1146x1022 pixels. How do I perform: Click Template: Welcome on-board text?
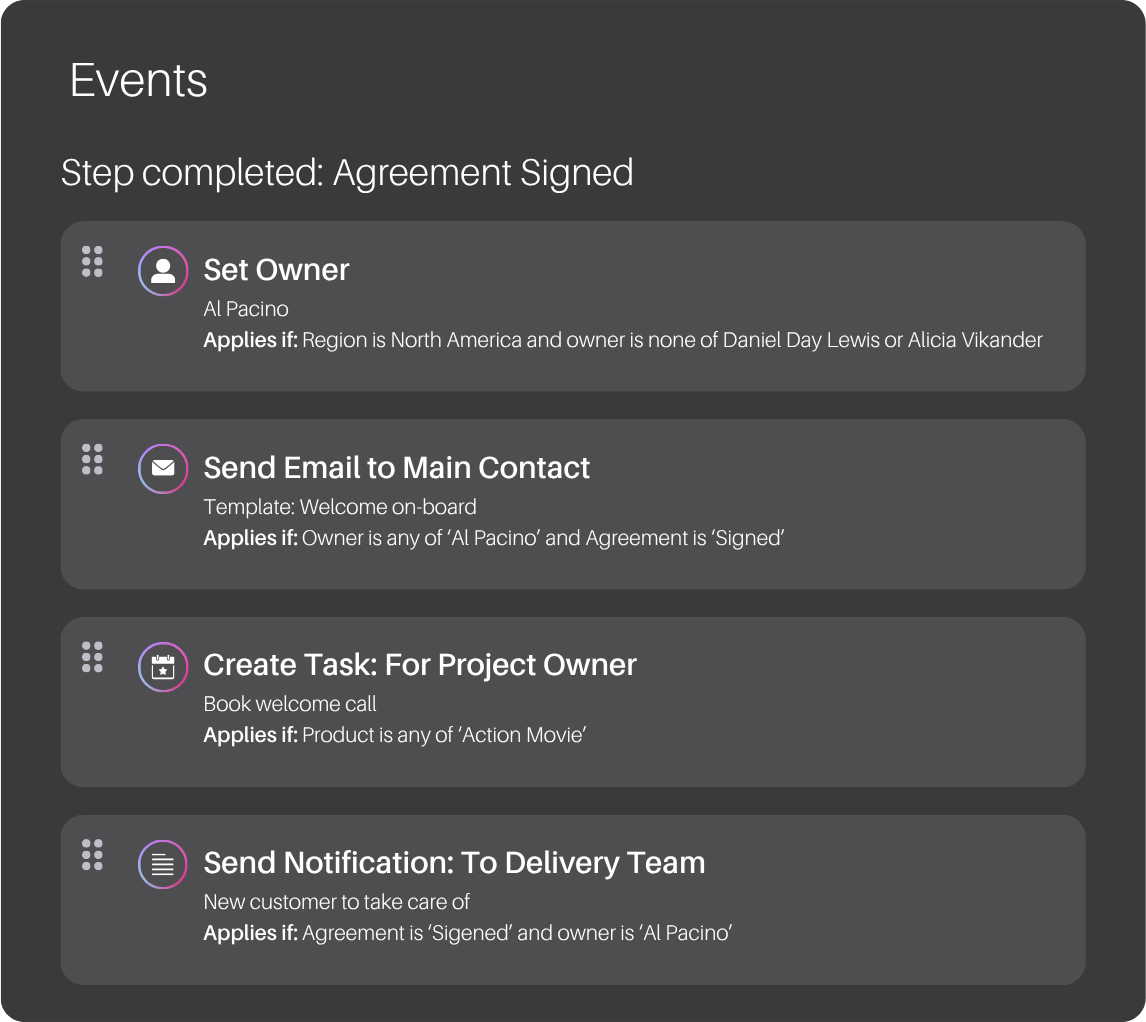[340, 507]
